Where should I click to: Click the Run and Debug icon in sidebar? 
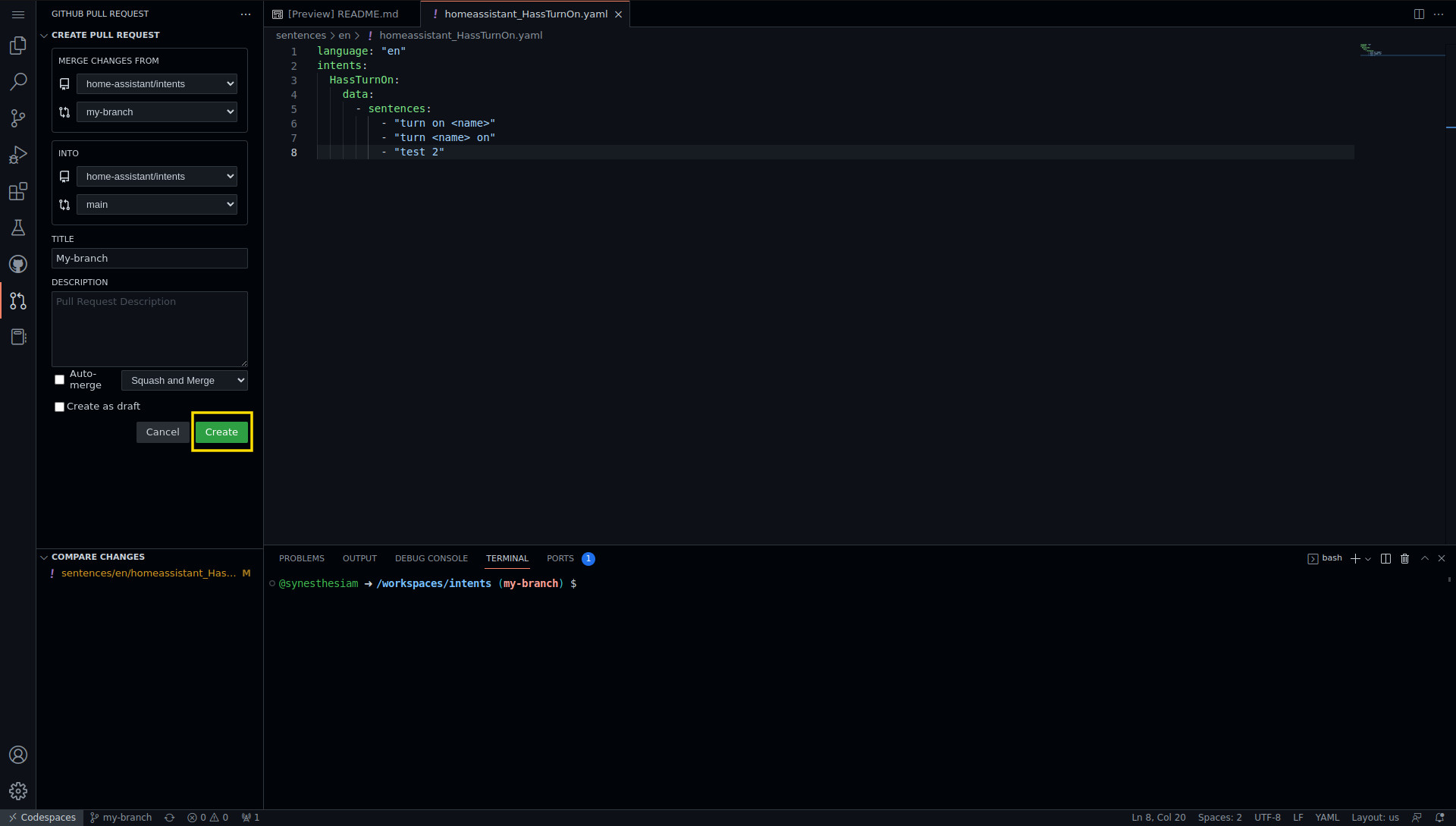click(18, 155)
